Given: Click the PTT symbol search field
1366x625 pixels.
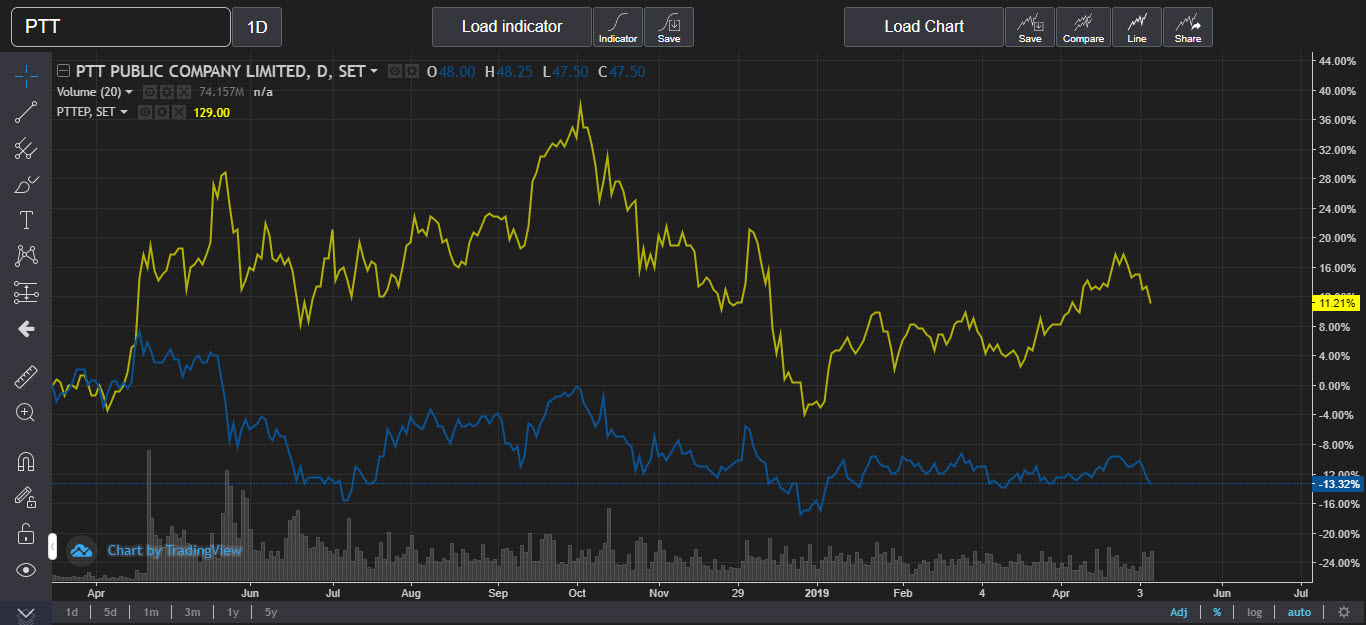Looking at the screenshot, I should [120, 27].
